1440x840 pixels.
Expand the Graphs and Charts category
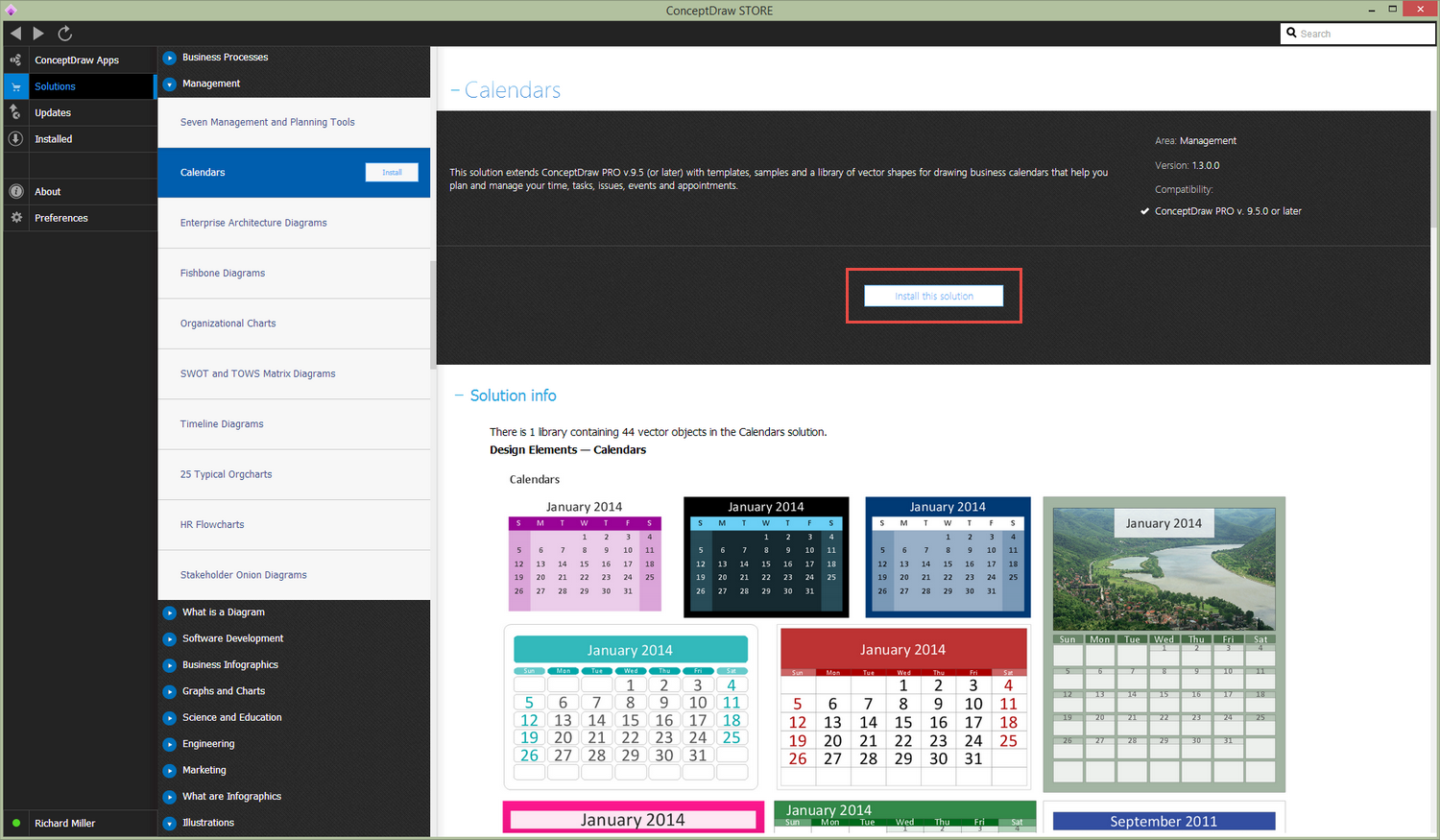[170, 691]
